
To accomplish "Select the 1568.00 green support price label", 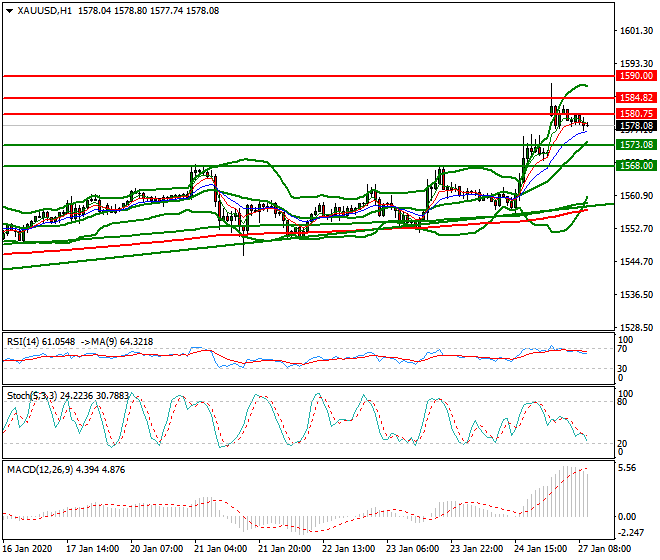I will (x=636, y=165).
